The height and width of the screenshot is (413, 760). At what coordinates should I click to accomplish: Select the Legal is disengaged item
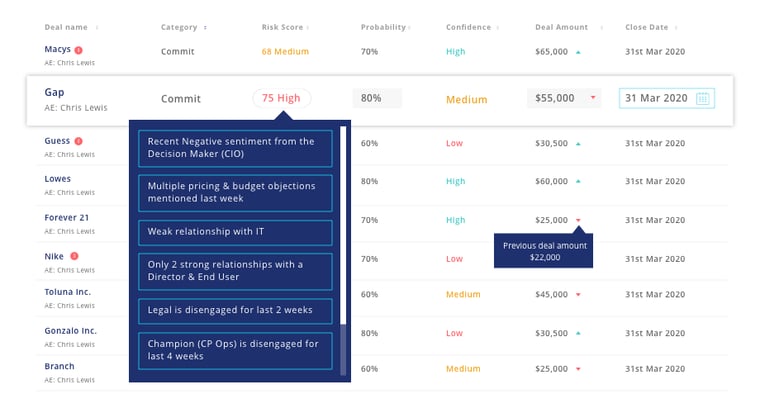(235, 310)
